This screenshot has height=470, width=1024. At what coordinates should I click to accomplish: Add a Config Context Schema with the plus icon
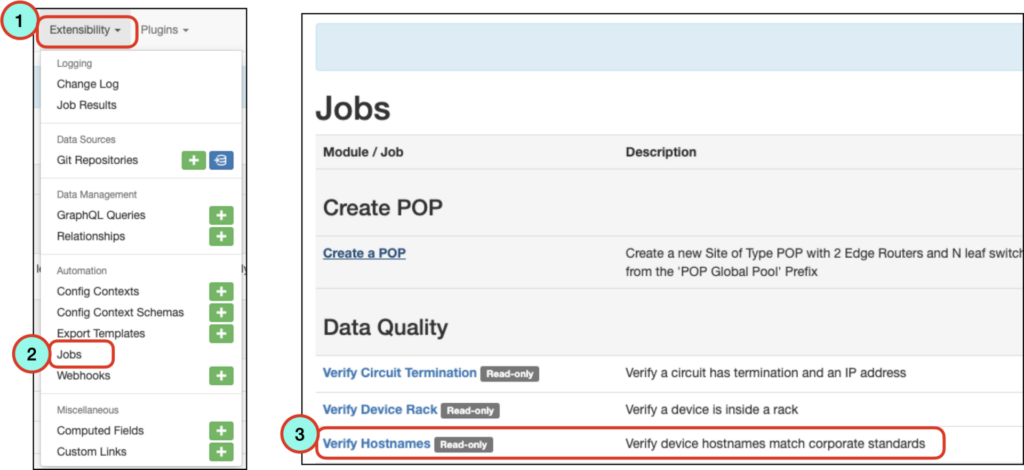(221, 313)
